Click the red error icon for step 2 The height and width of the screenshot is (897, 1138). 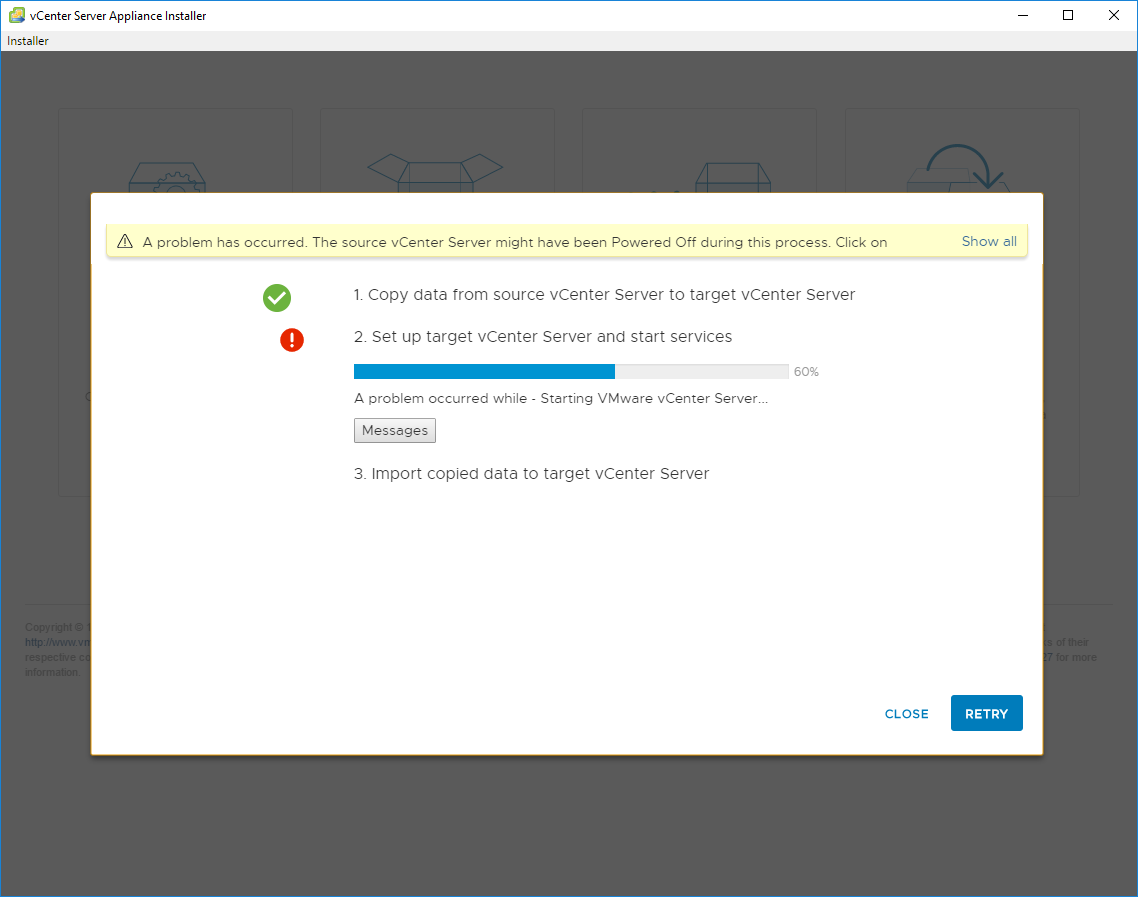click(x=292, y=340)
